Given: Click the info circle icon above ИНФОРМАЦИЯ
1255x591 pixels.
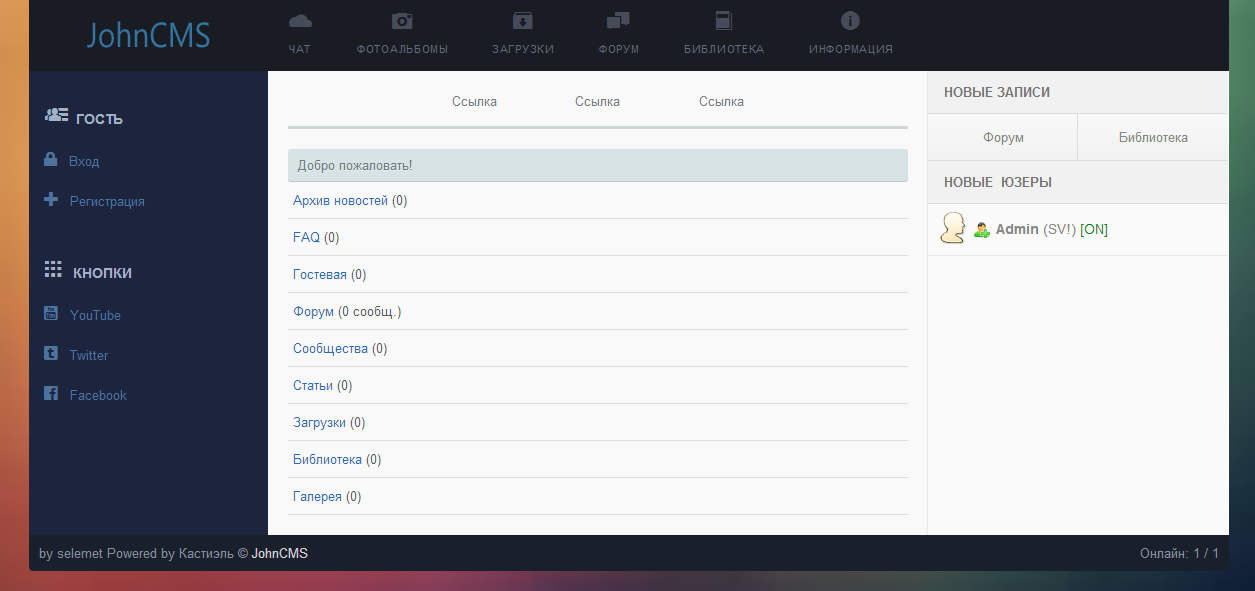Looking at the screenshot, I should (x=850, y=20).
